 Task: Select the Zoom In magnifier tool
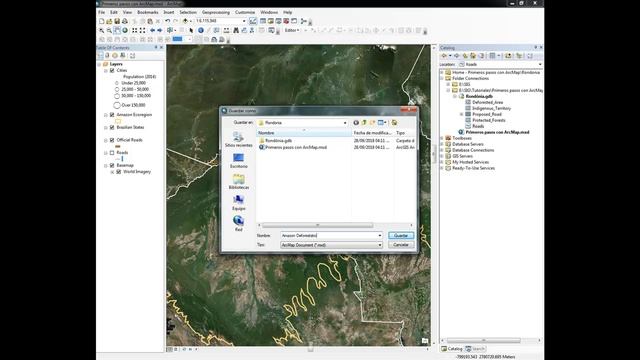click(102, 31)
